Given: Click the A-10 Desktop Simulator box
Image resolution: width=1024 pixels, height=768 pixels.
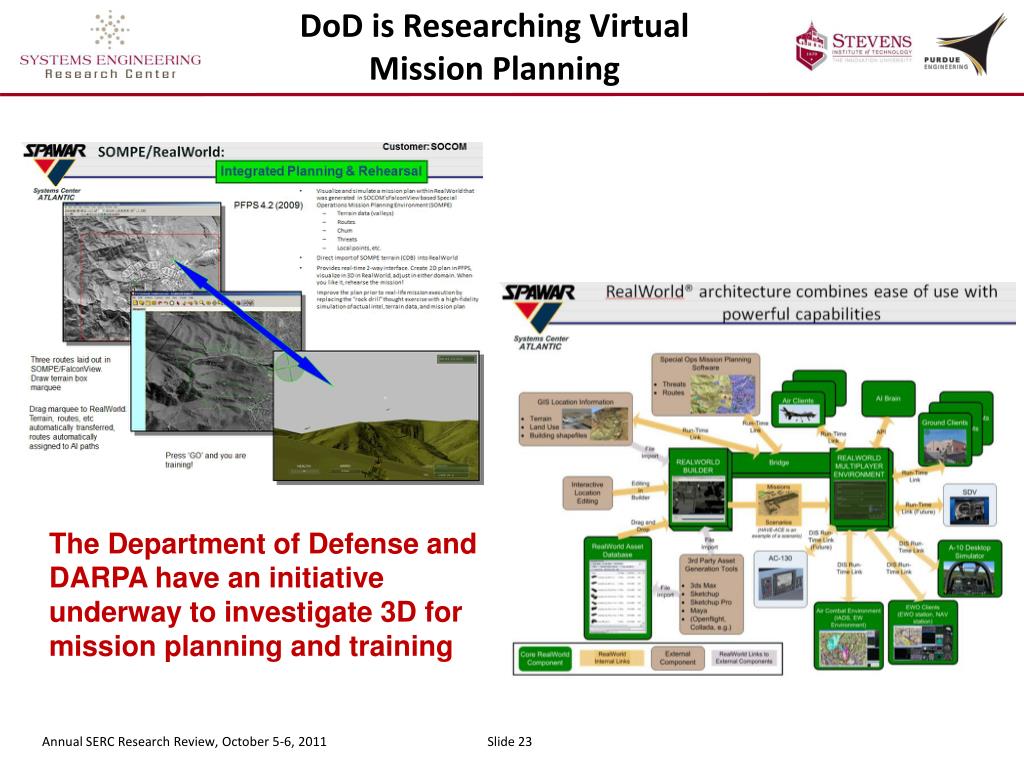Looking at the screenshot, I should (969, 569).
